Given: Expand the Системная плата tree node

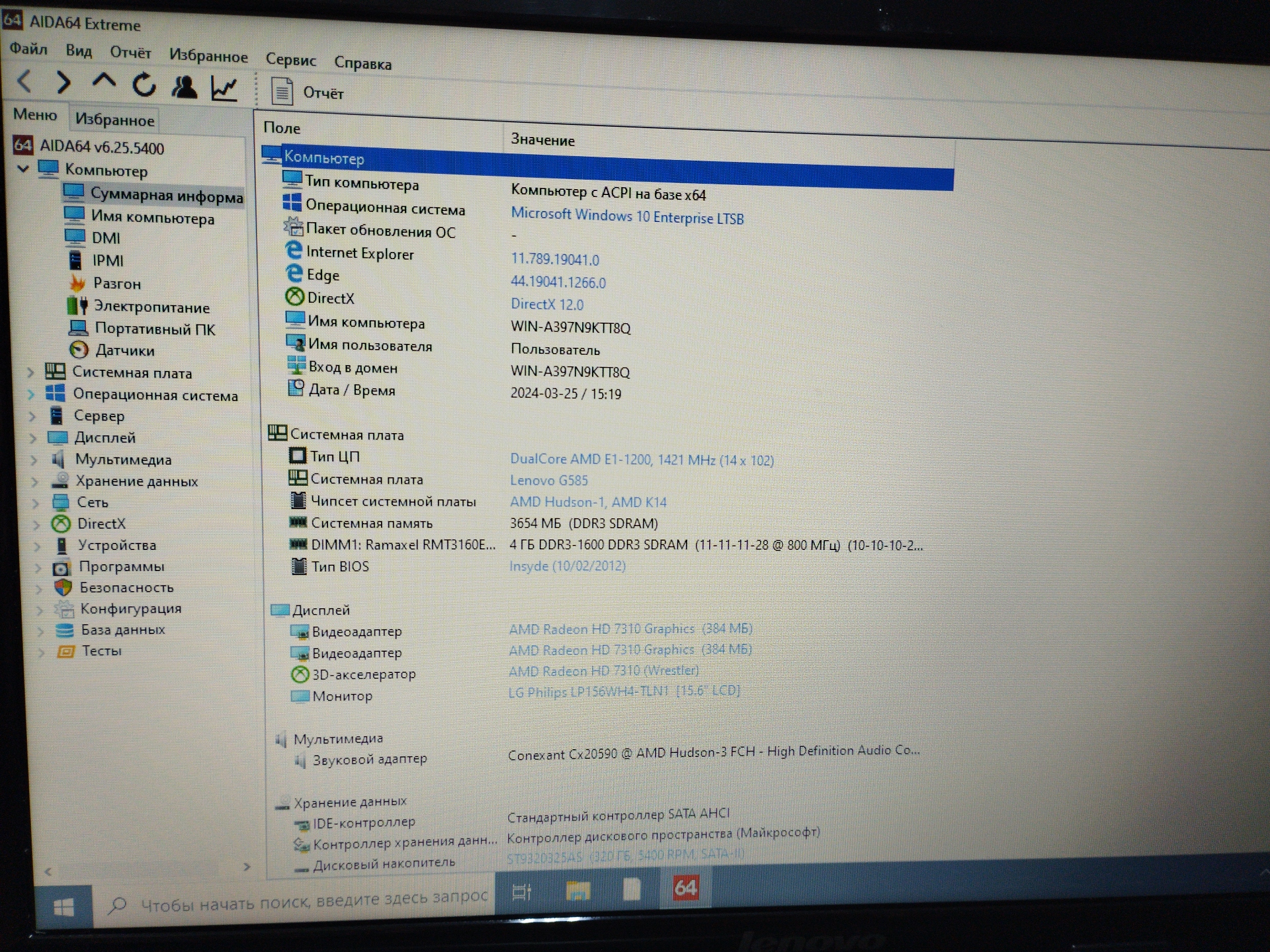Looking at the screenshot, I should (30, 372).
